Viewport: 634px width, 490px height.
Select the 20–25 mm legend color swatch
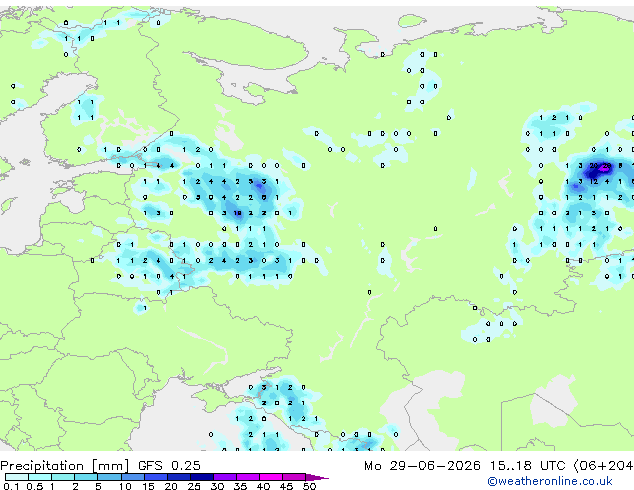tap(179, 477)
